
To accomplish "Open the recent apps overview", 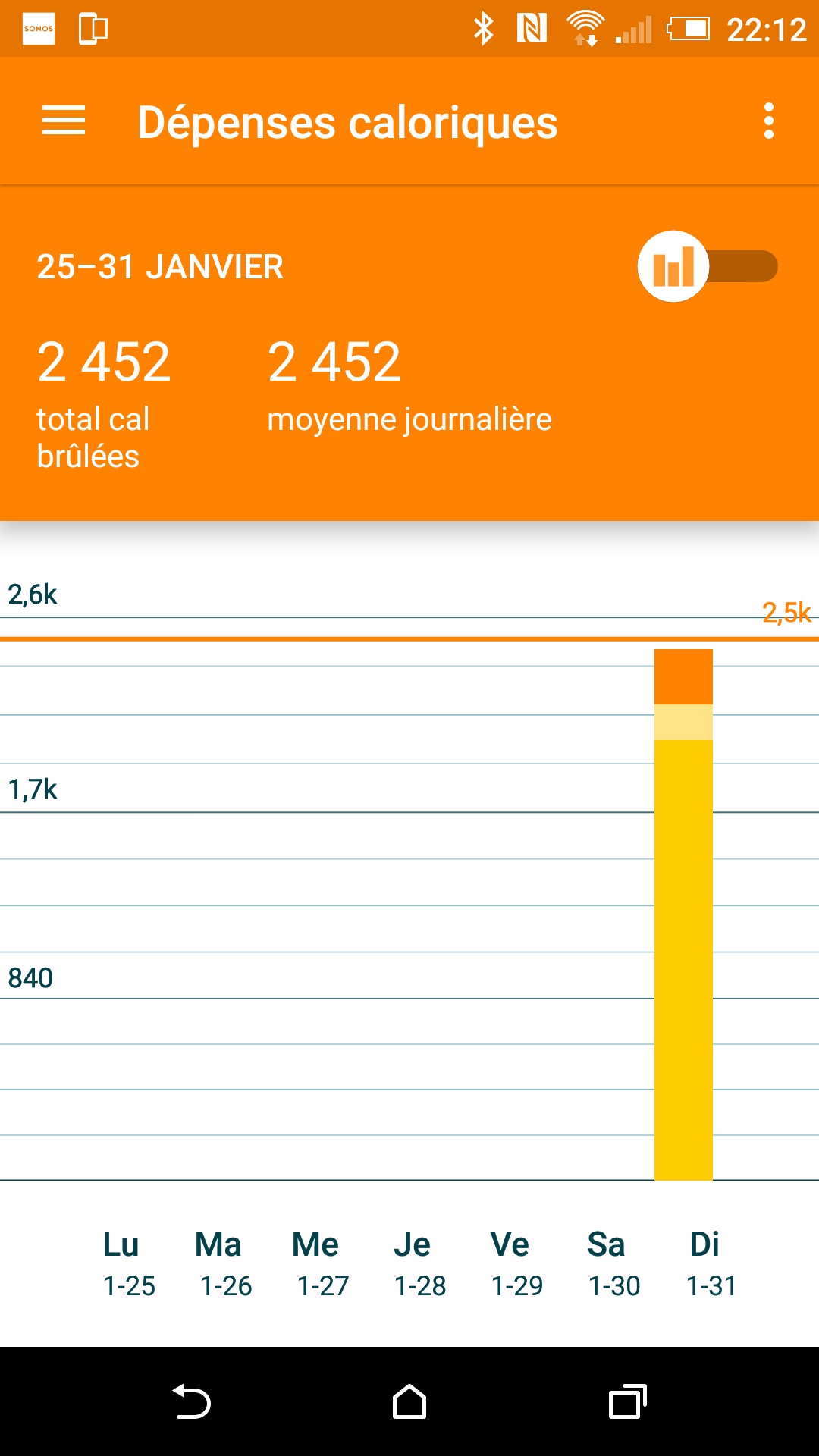I will [x=627, y=1401].
